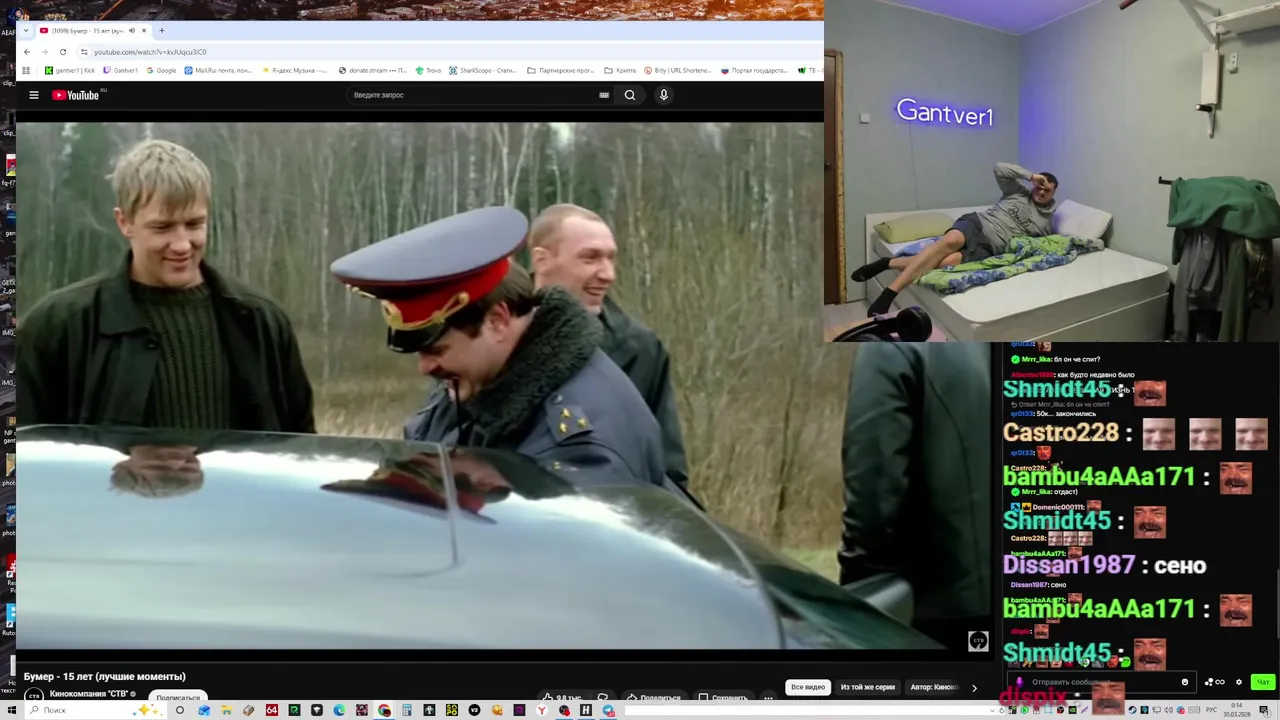
Task: Close the Бумер YouTube tab
Action: (x=144, y=30)
